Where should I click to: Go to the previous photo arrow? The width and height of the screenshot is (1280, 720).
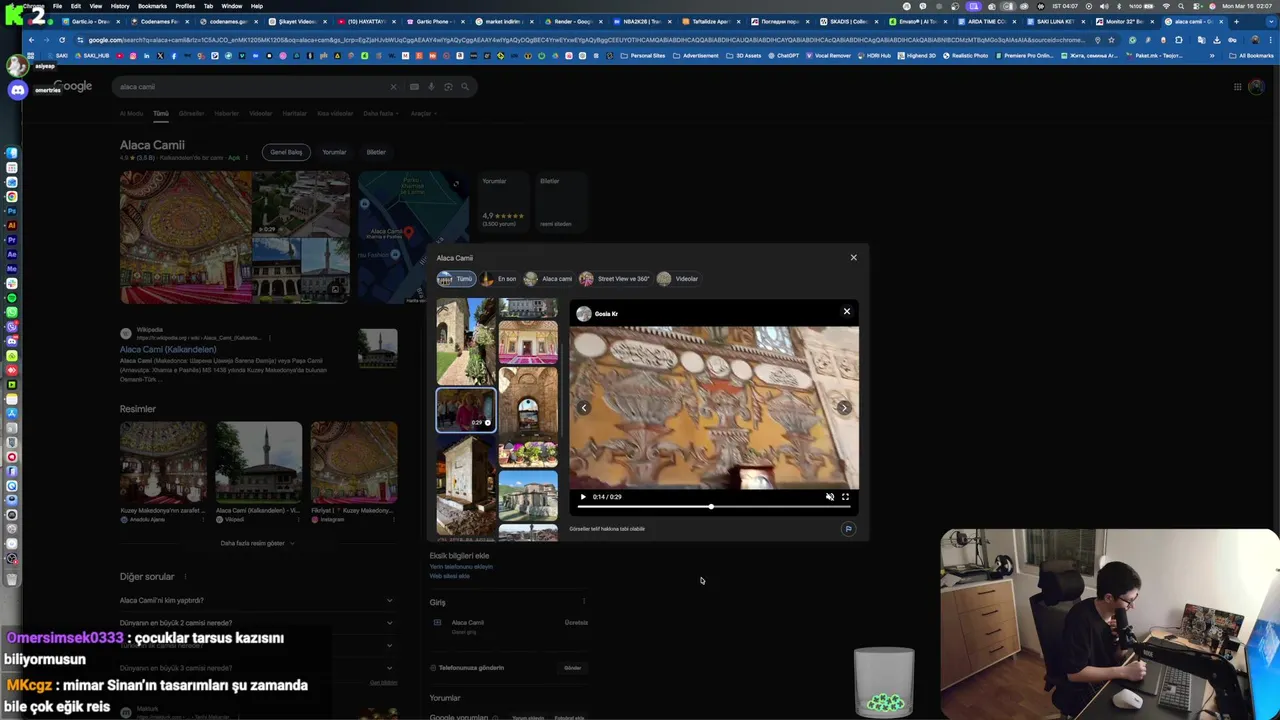pos(584,408)
